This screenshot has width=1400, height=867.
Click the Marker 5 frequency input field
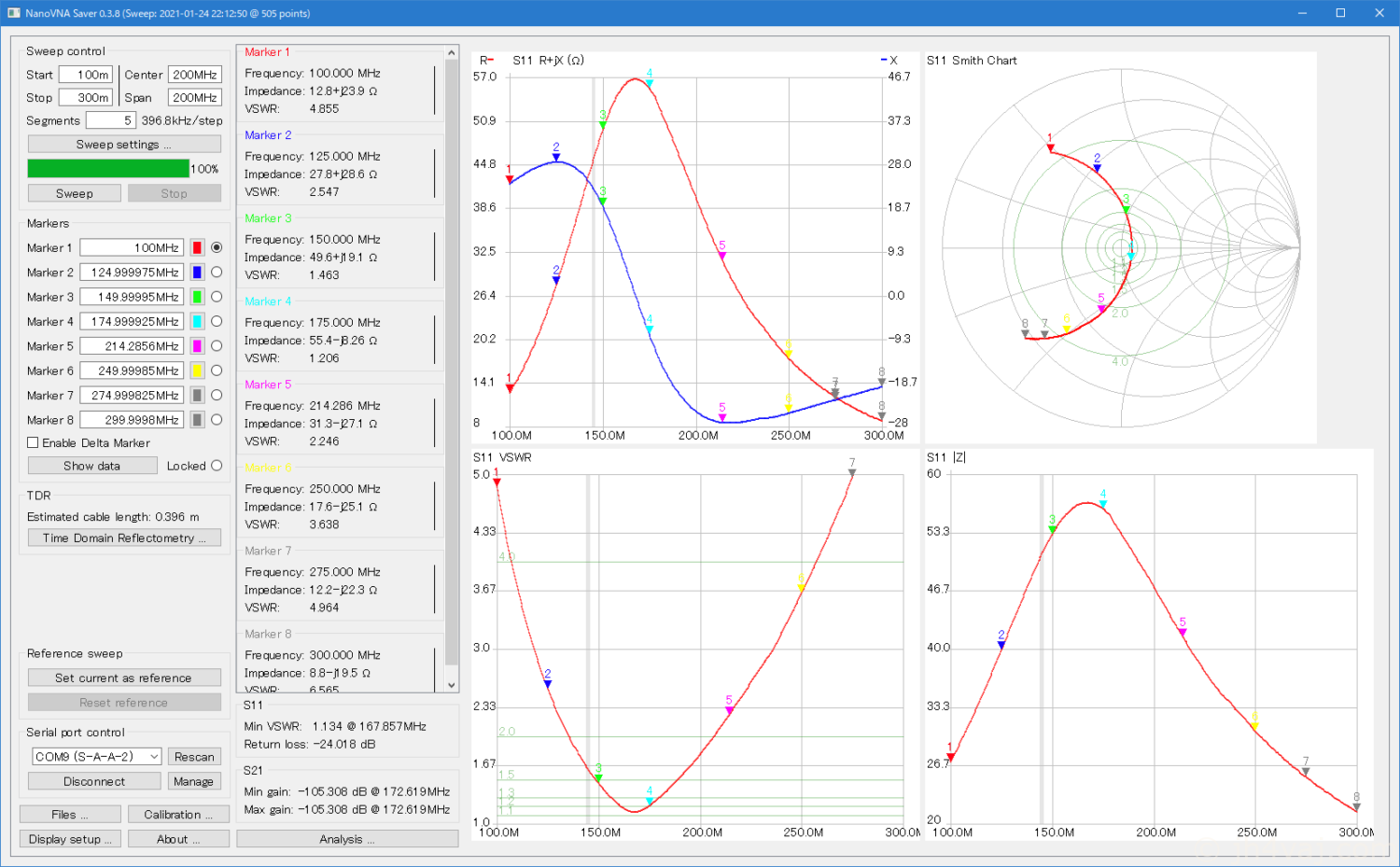(132, 346)
